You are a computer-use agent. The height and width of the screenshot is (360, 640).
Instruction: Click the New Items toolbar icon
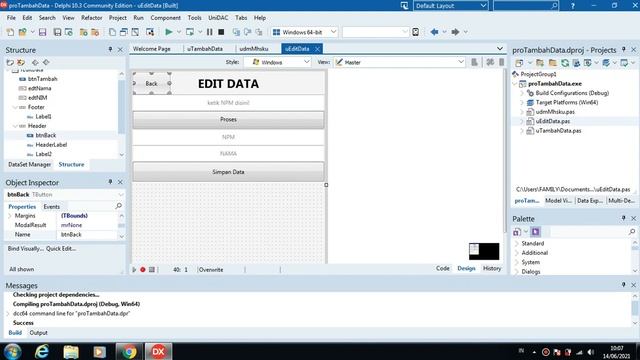(10, 32)
